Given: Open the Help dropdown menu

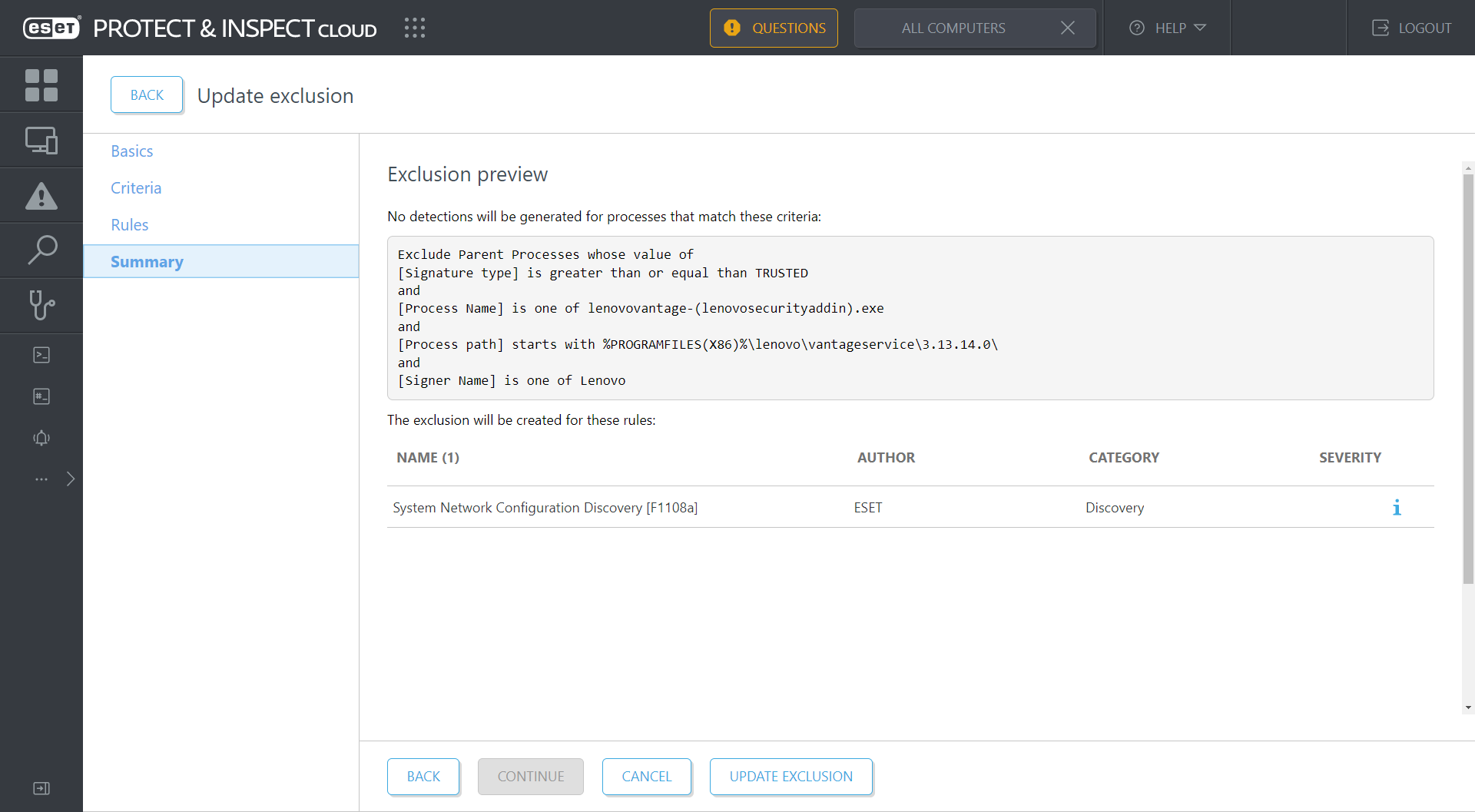Looking at the screenshot, I should pos(1167,28).
